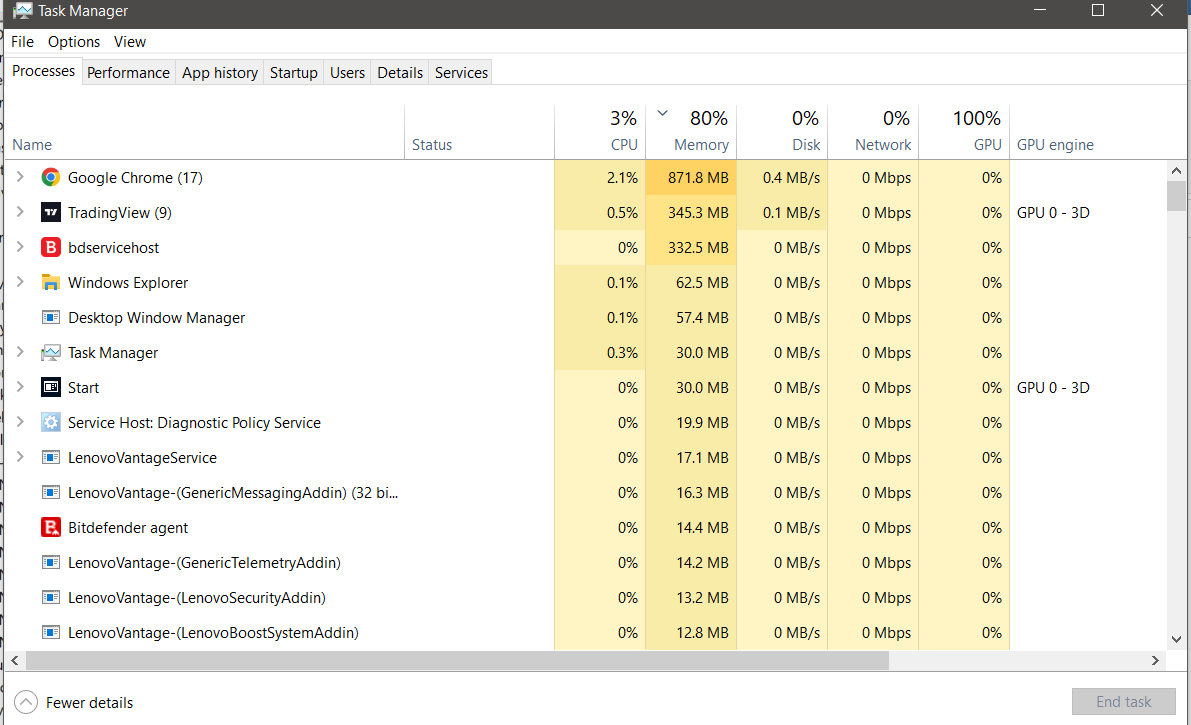Click the horizontal scrollbar left arrow
This screenshot has height=725, width=1191.
click(14, 660)
